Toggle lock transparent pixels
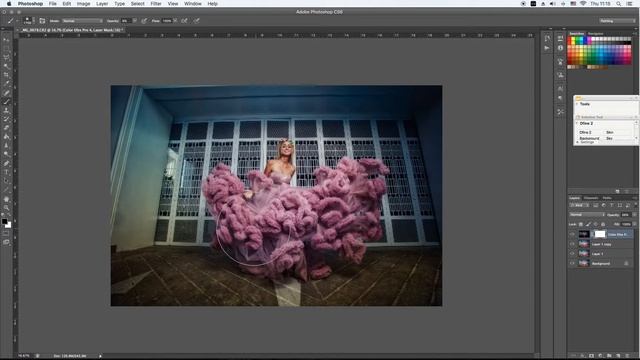This screenshot has width=640, height=360. click(x=580, y=224)
